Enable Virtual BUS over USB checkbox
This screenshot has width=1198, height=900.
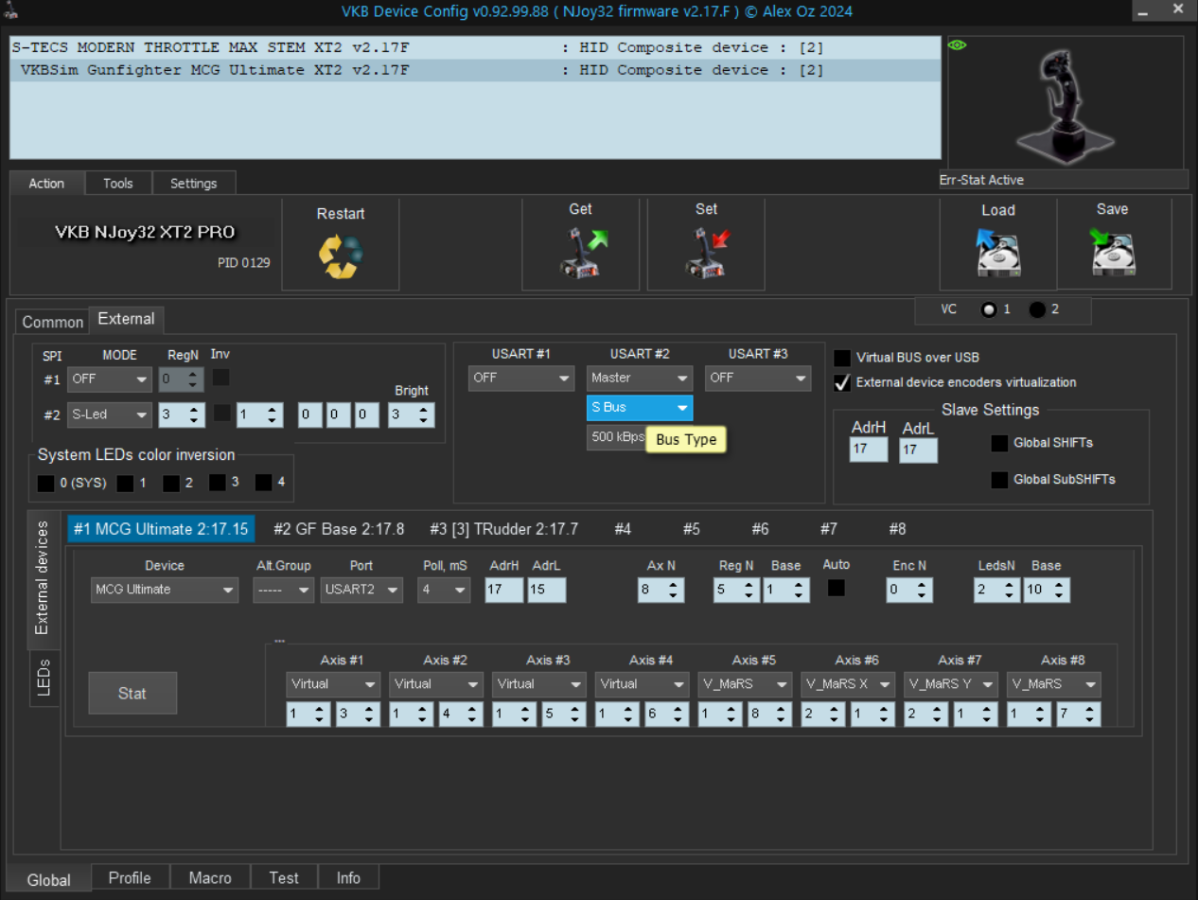click(843, 358)
